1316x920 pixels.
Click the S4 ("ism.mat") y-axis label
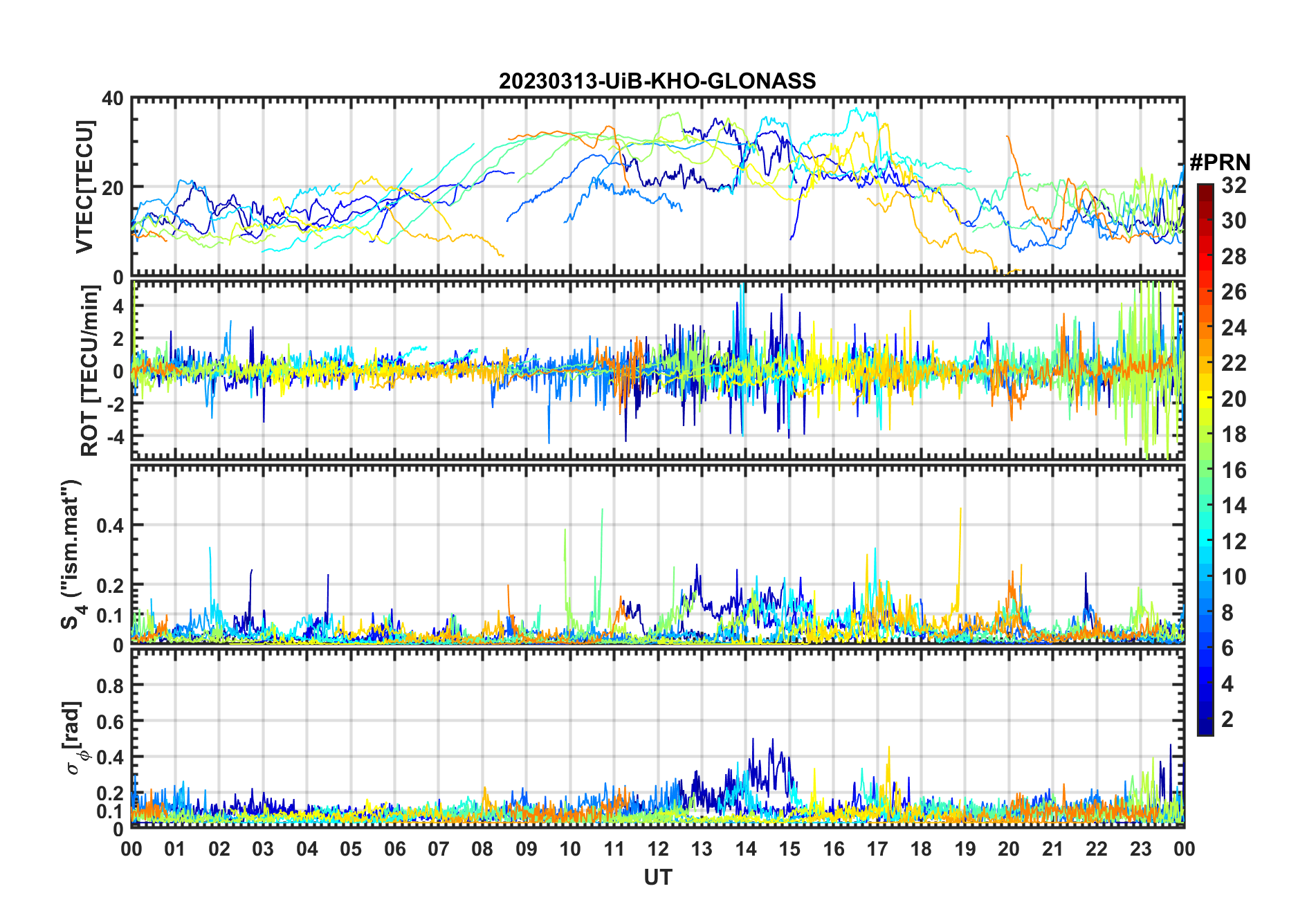click(x=72, y=554)
